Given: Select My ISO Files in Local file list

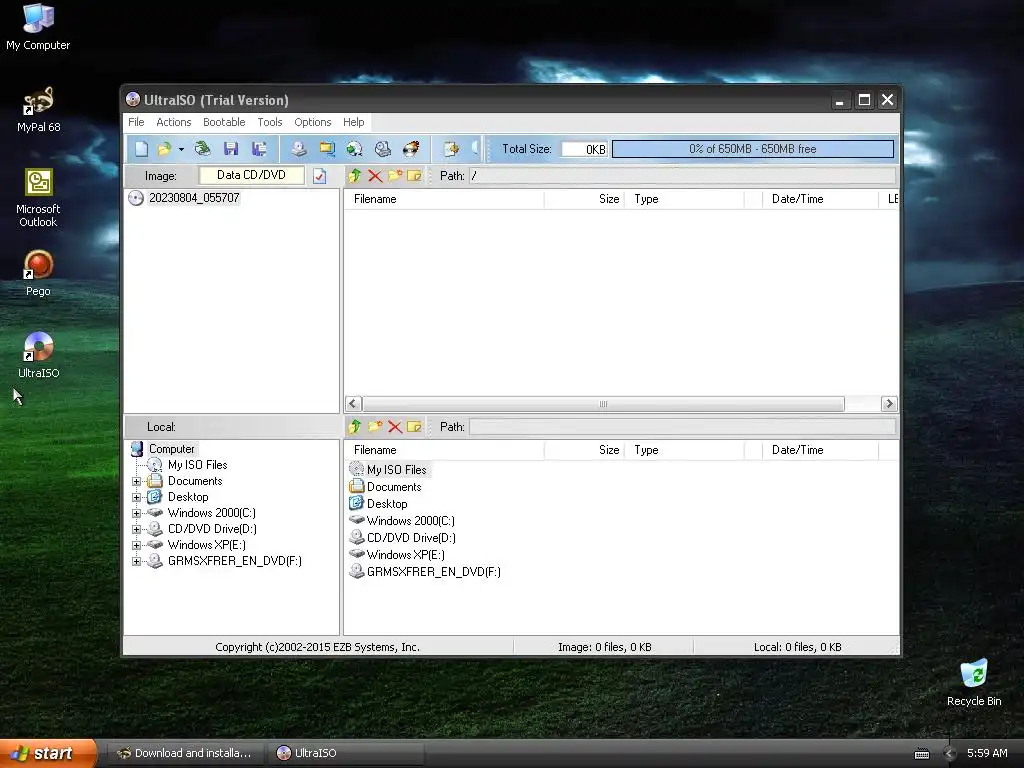Looking at the screenshot, I should [x=396, y=470].
